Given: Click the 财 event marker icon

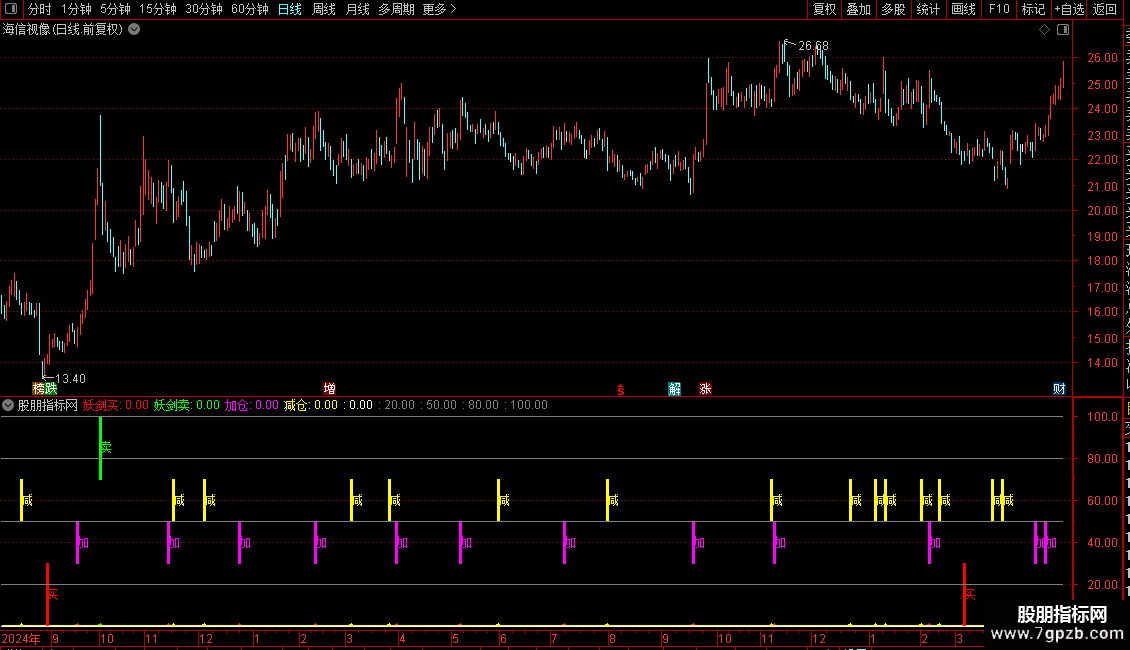Looking at the screenshot, I should pos(1059,389).
